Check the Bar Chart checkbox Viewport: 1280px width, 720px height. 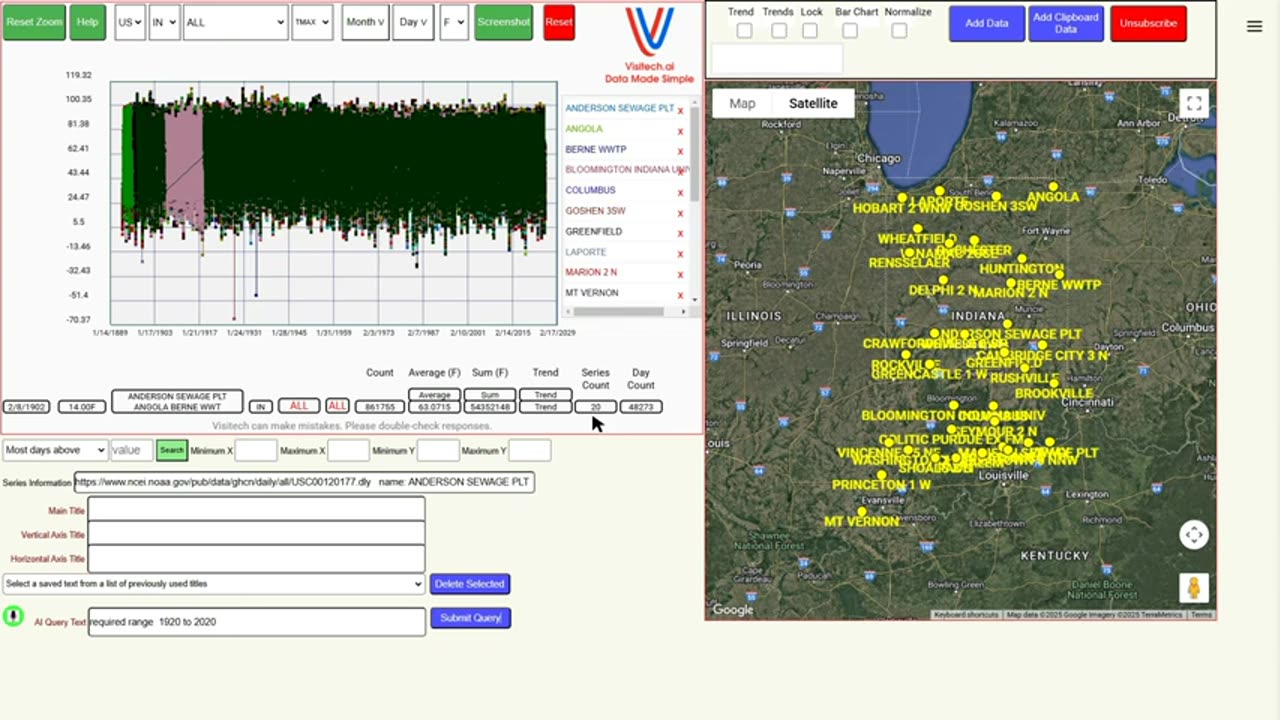(850, 31)
